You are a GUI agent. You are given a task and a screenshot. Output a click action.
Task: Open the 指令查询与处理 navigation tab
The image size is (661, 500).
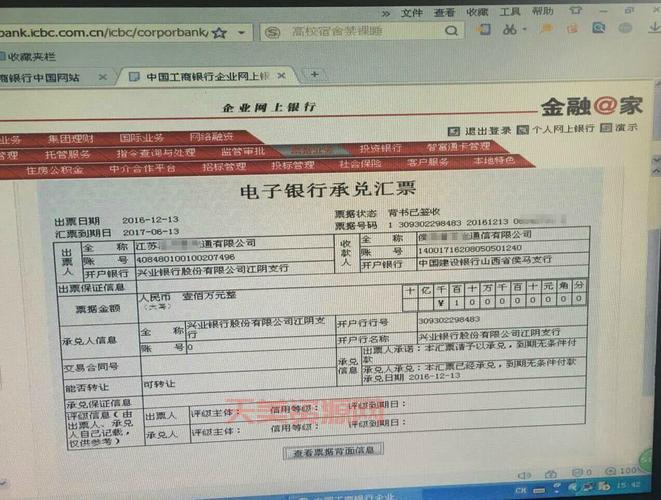156,154
